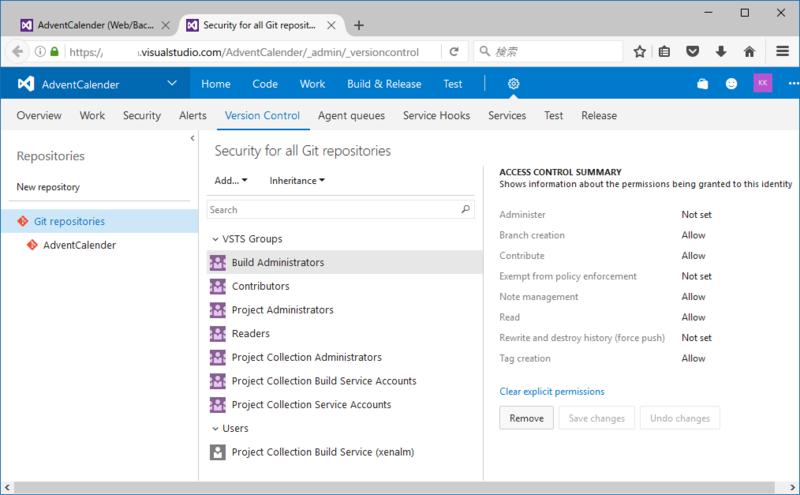The height and width of the screenshot is (495, 800).
Task: Open the Home hub
Action: point(216,84)
